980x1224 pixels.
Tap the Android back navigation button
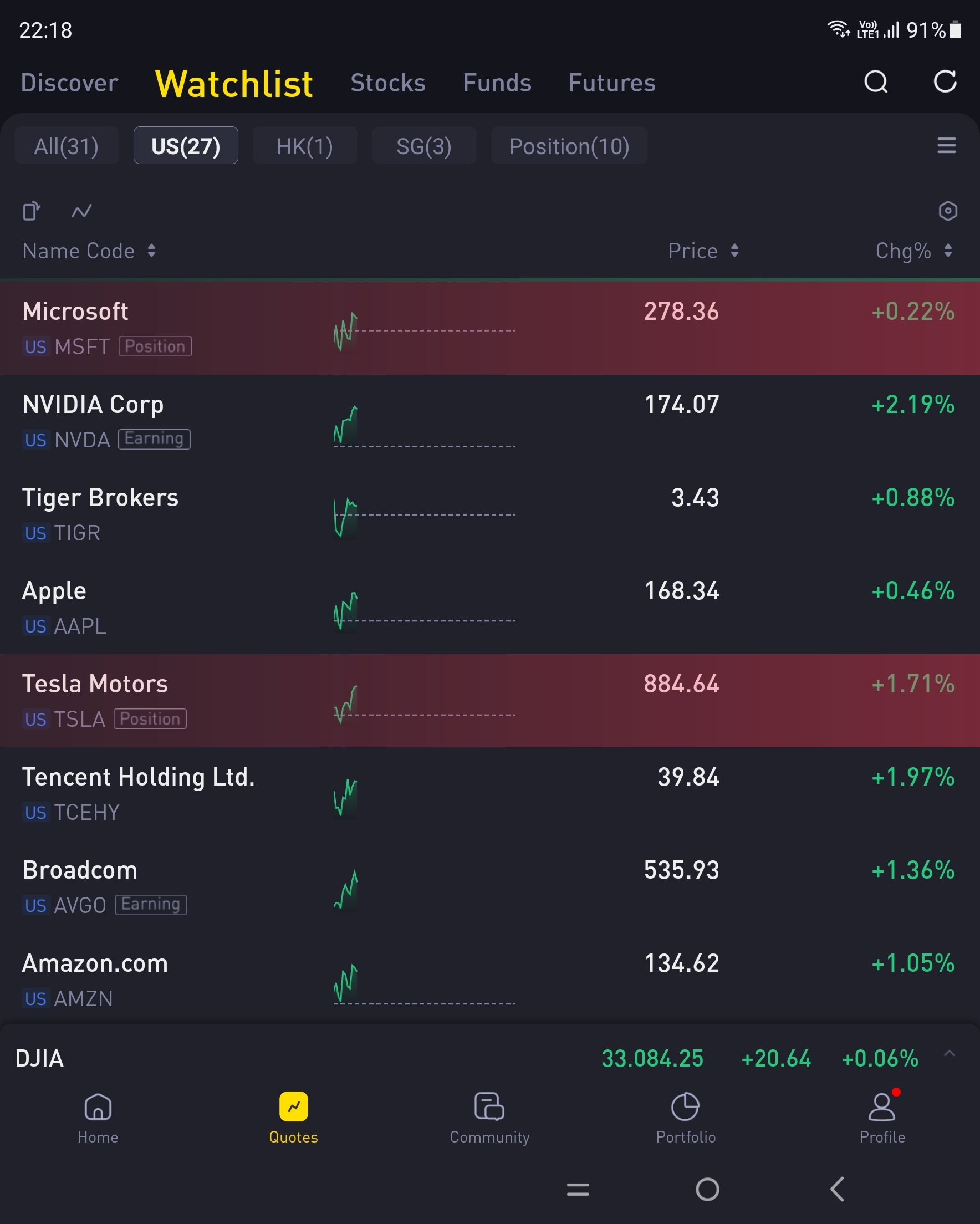pos(837,1189)
